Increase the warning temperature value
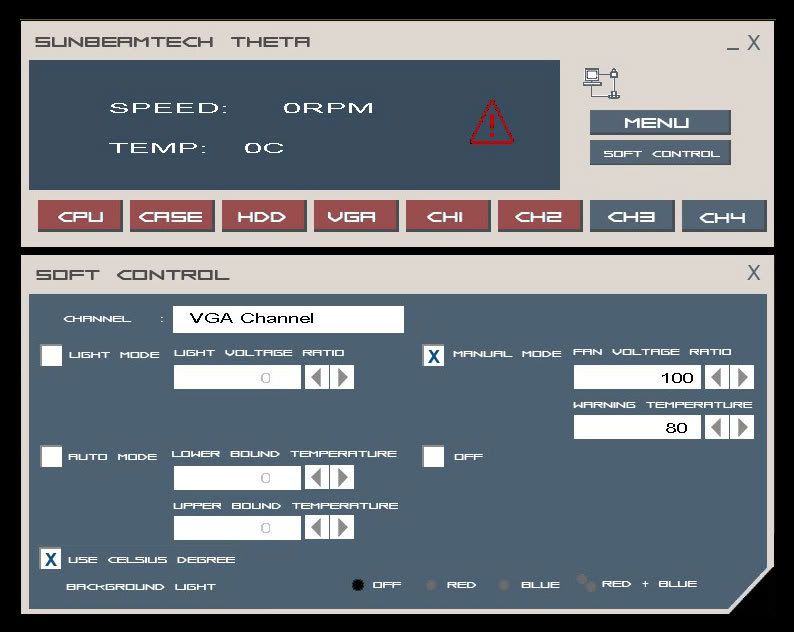This screenshot has height=632, width=794. coord(742,427)
